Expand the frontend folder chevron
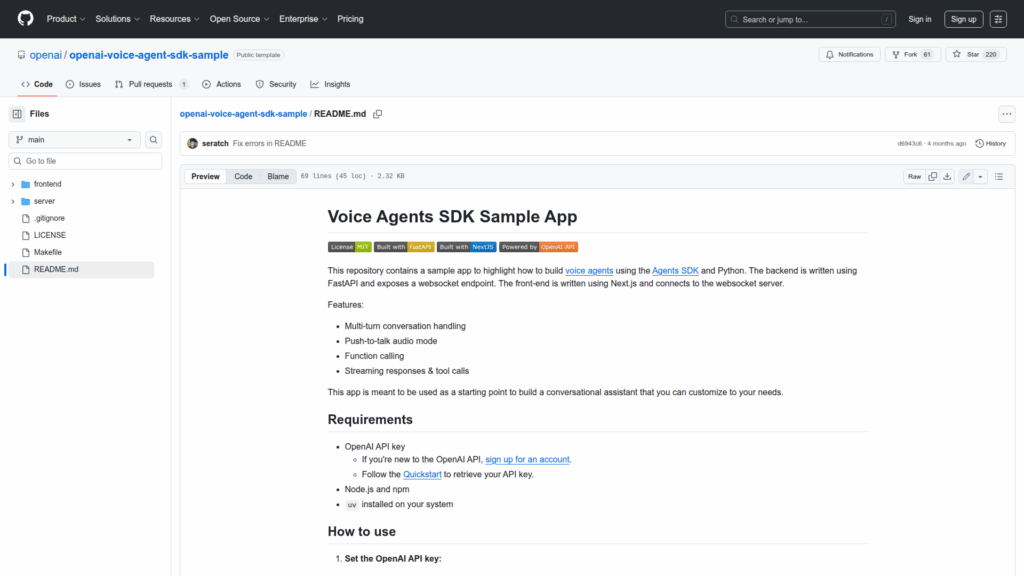The height and width of the screenshot is (576, 1024). 13,185
